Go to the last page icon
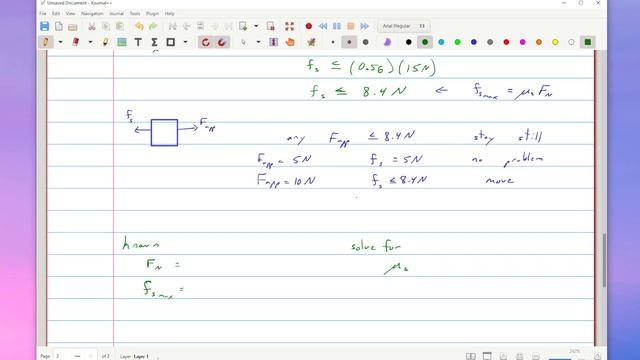Screen dimensions: 640x360 tap(229, 26)
